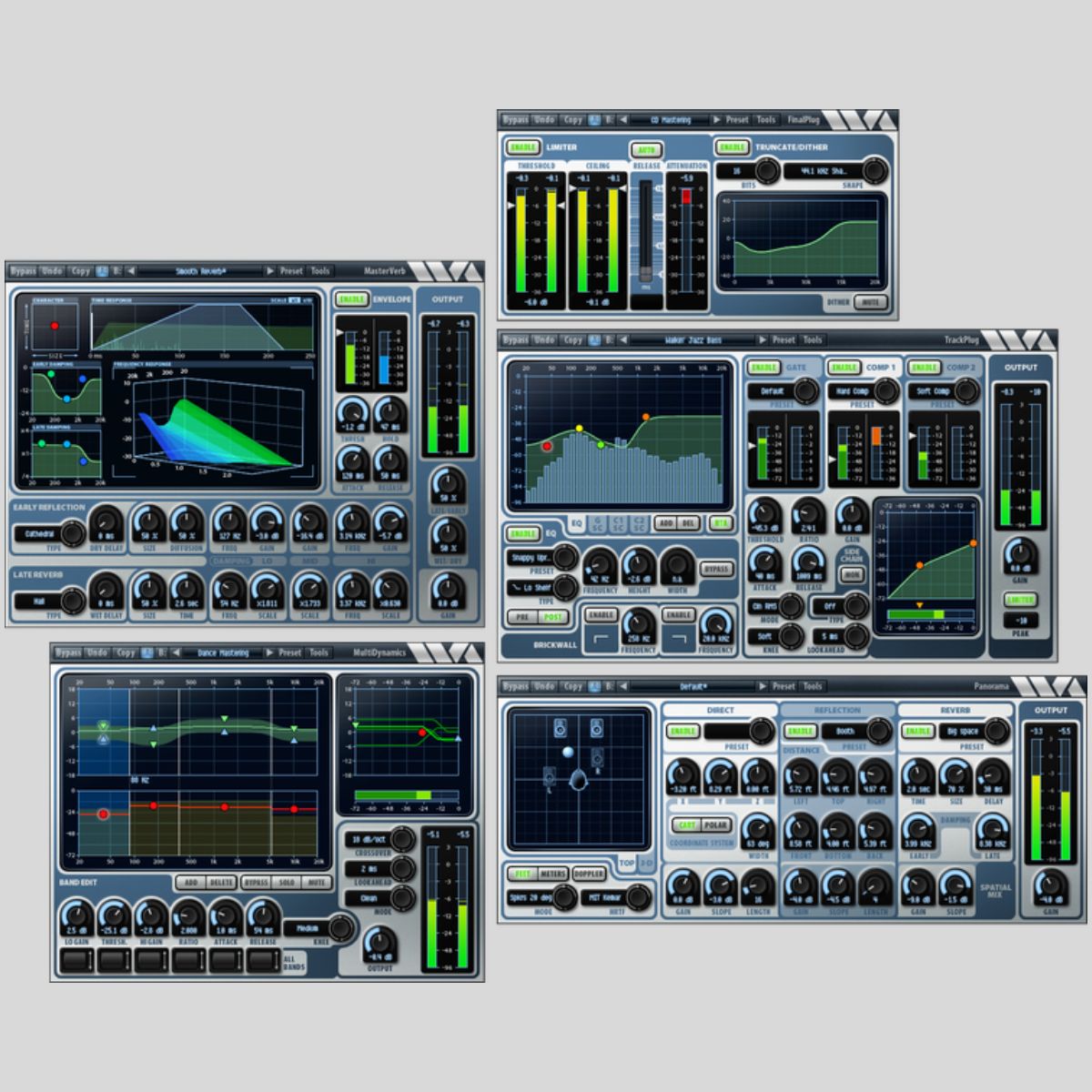Open the Booth reflection preset selector in Panorama
Screen dimensions: 1092x1092
[x=856, y=731]
